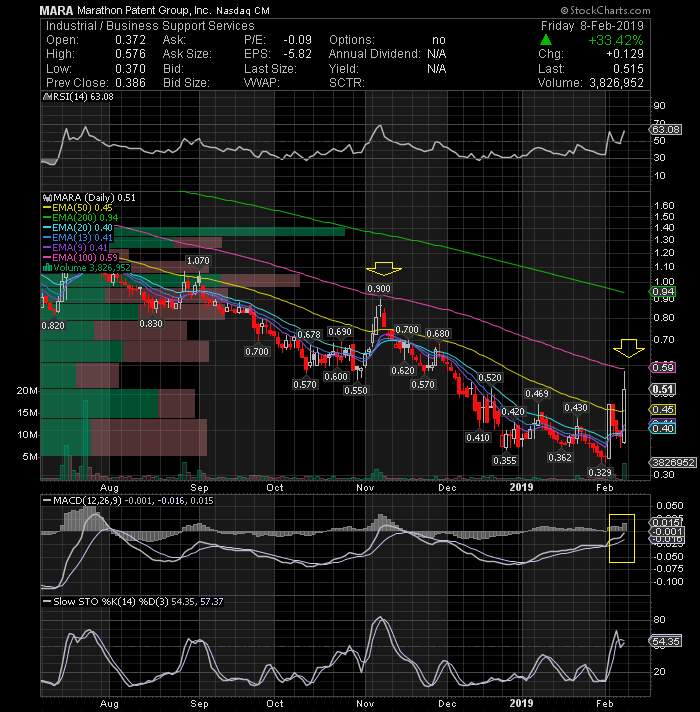Click the 0.430 price label

(x=576, y=408)
